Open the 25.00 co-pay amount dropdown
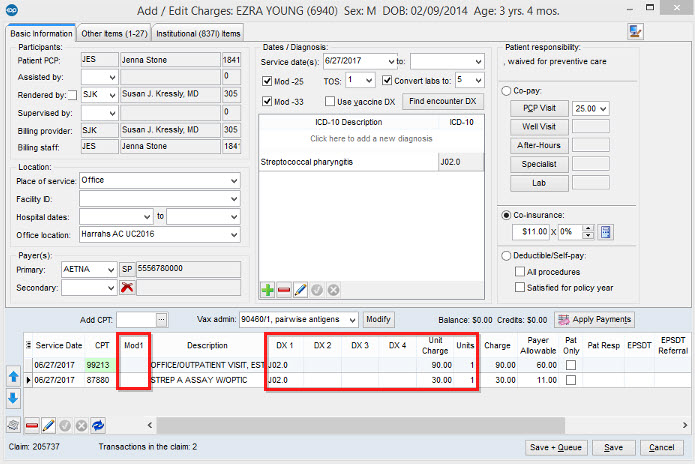Screen dimensions: 695x464 [x=603, y=109]
